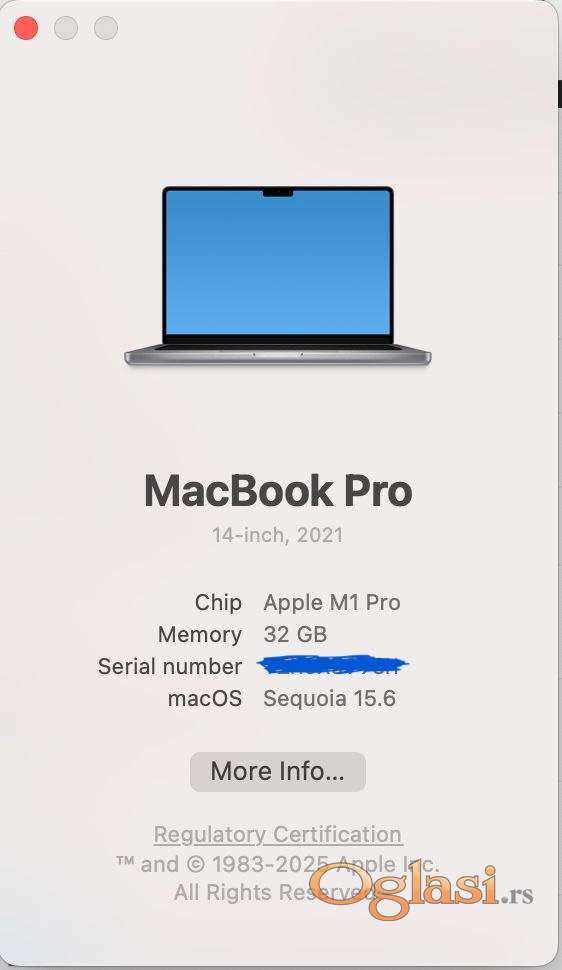Close the About This Mac window
Viewport: 562px width, 970px height.
pyautogui.click(x=26, y=28)
